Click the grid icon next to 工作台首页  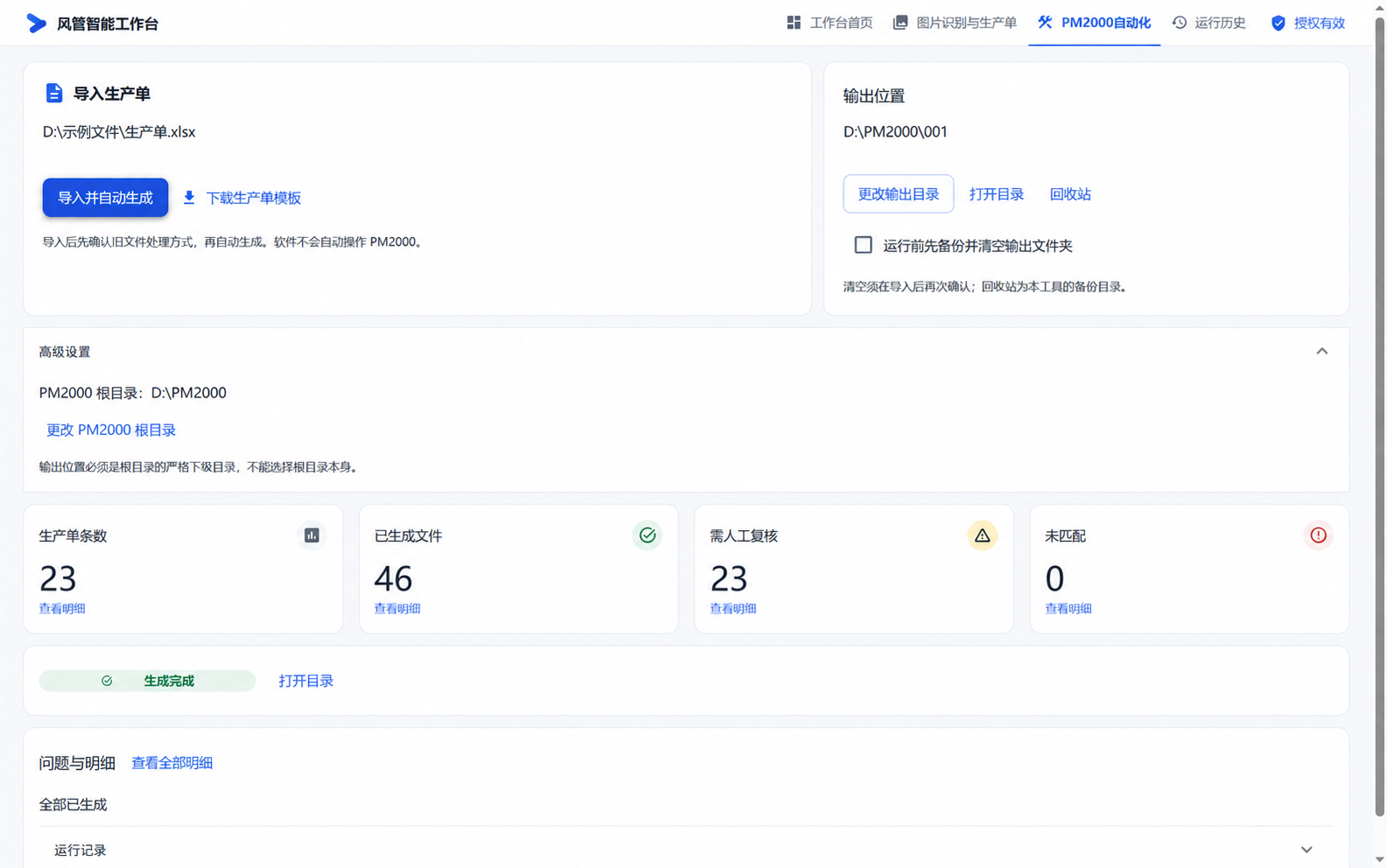[794, 23]
